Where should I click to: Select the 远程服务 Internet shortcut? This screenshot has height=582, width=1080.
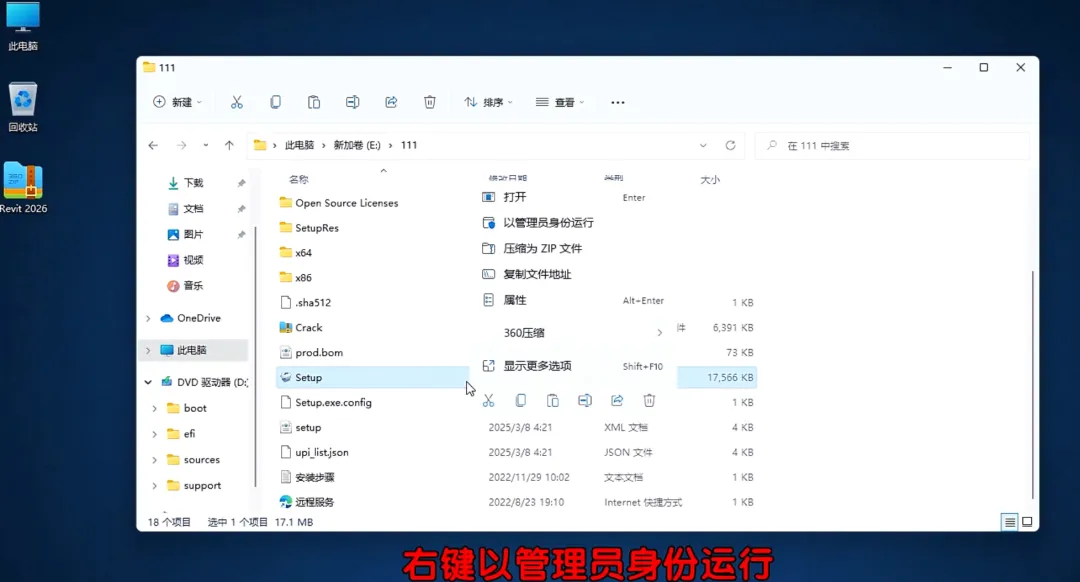315,502
